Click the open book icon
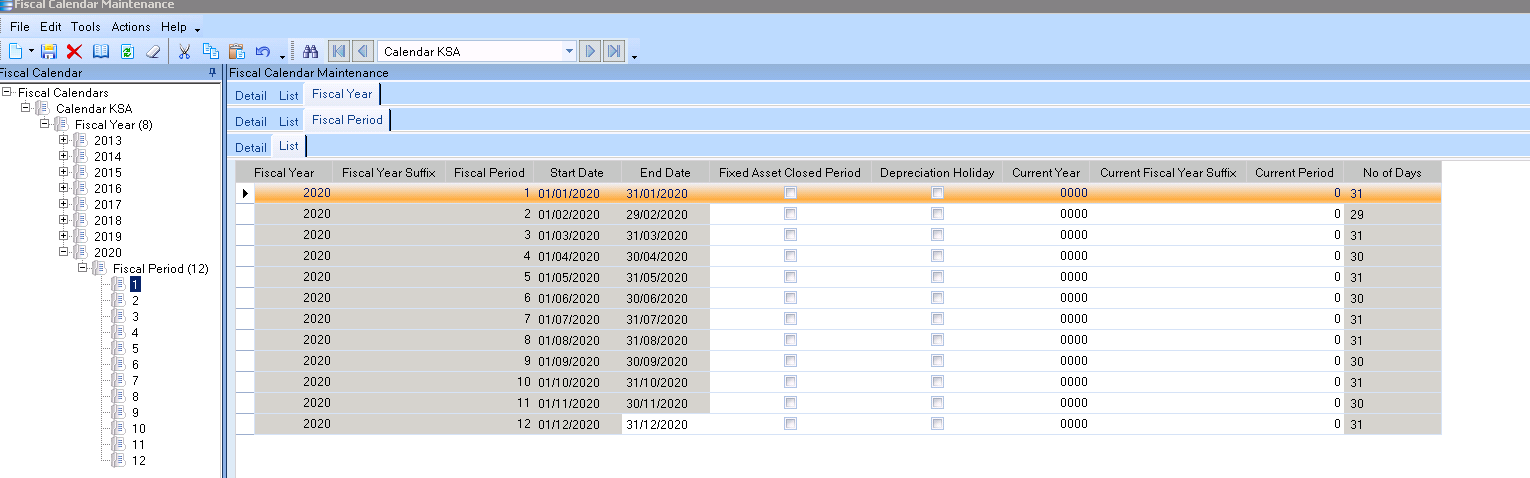Screen dimensions: 1530x478 pos(101,51)
